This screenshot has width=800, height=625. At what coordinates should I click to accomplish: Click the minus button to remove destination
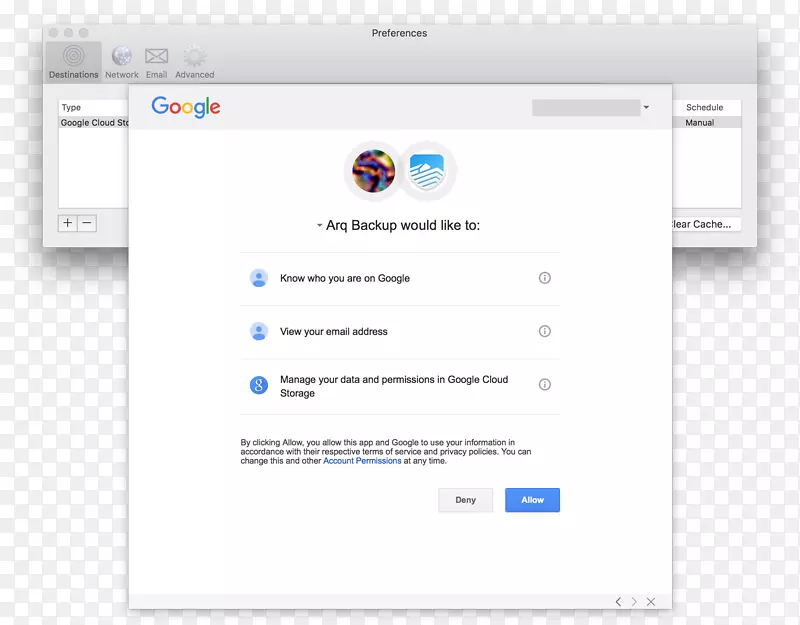[87, 223]
